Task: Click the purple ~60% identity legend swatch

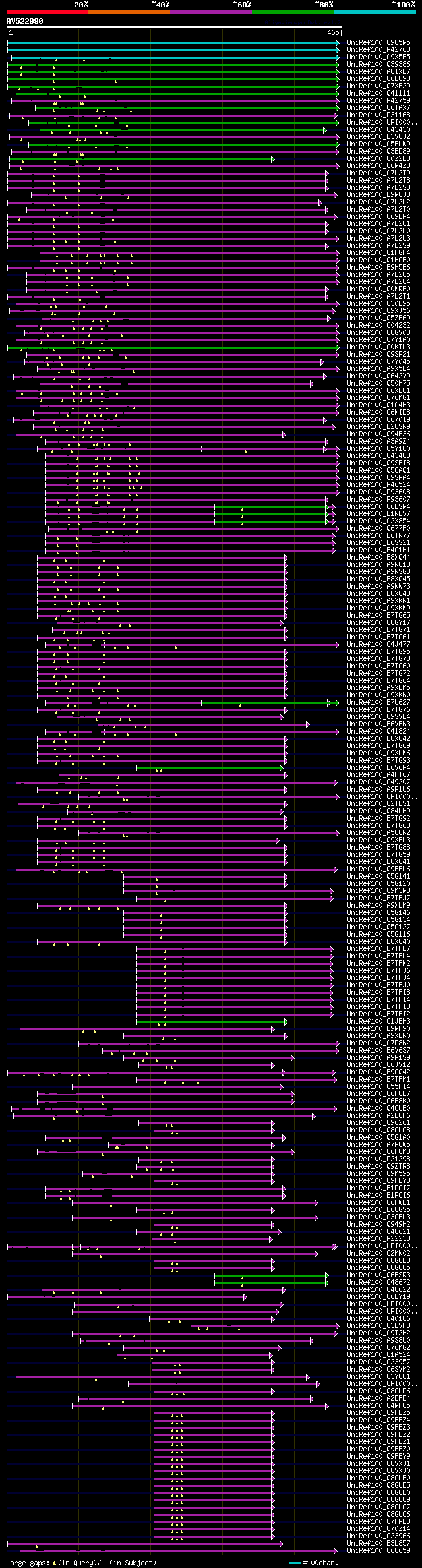Action: tap(211, 12)
